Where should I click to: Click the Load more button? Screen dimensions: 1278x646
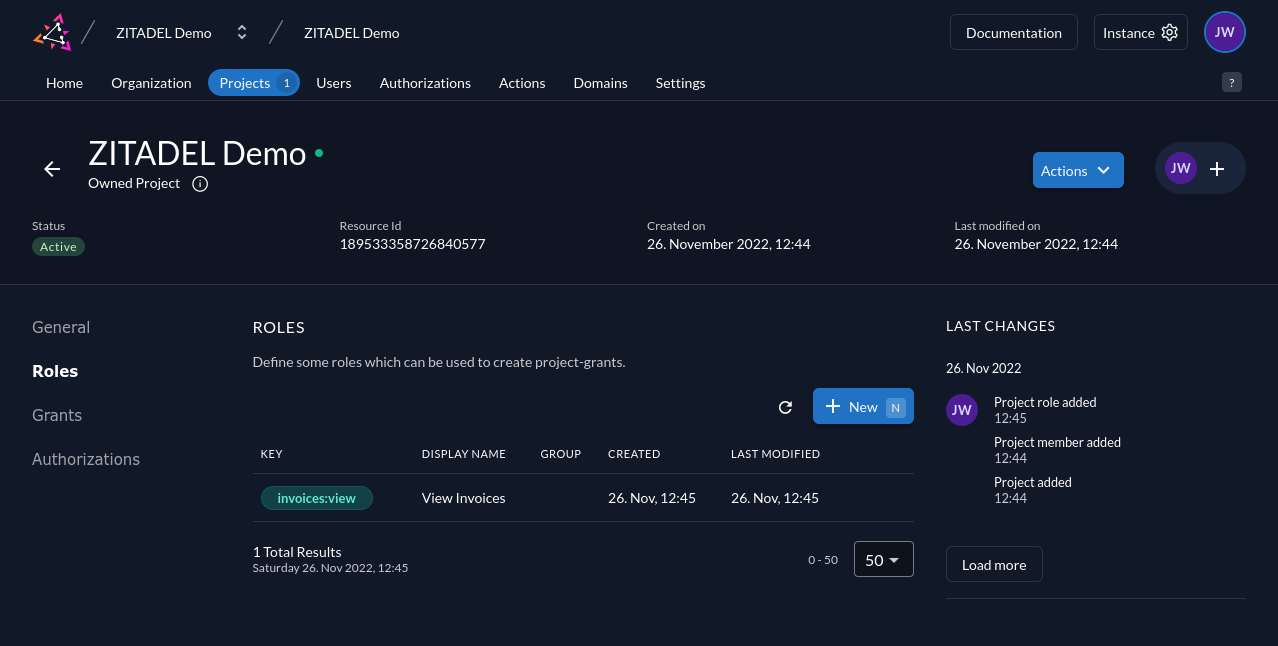click(993, 565)
